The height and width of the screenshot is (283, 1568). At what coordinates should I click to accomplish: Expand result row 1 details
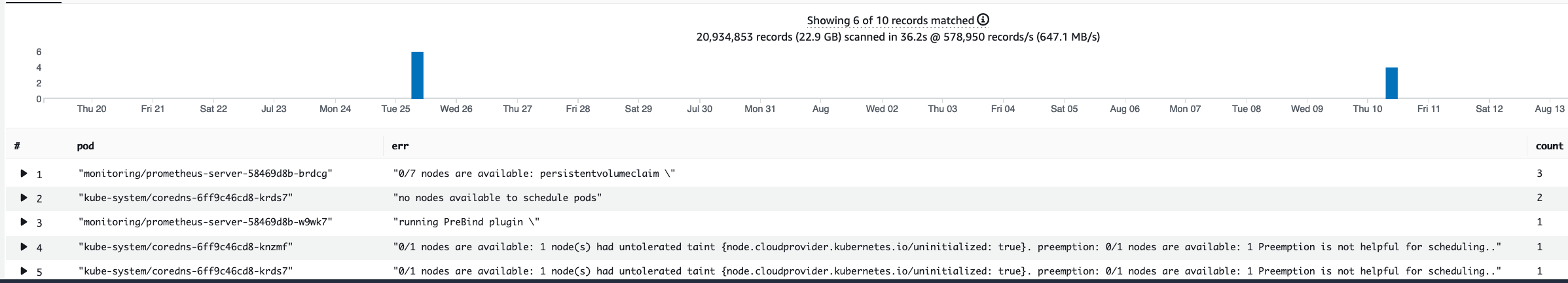24,174
